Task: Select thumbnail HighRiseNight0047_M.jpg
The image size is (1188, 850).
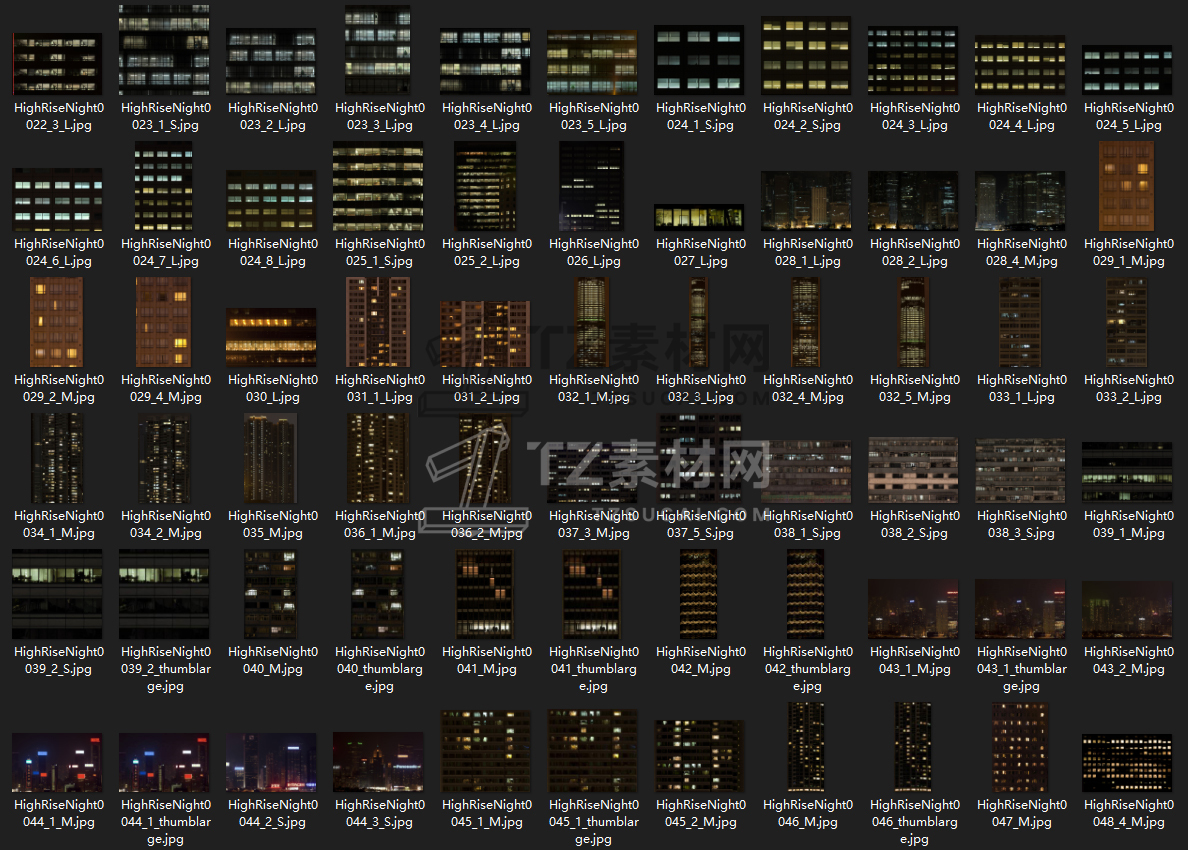Action: tap(1020, 747)
